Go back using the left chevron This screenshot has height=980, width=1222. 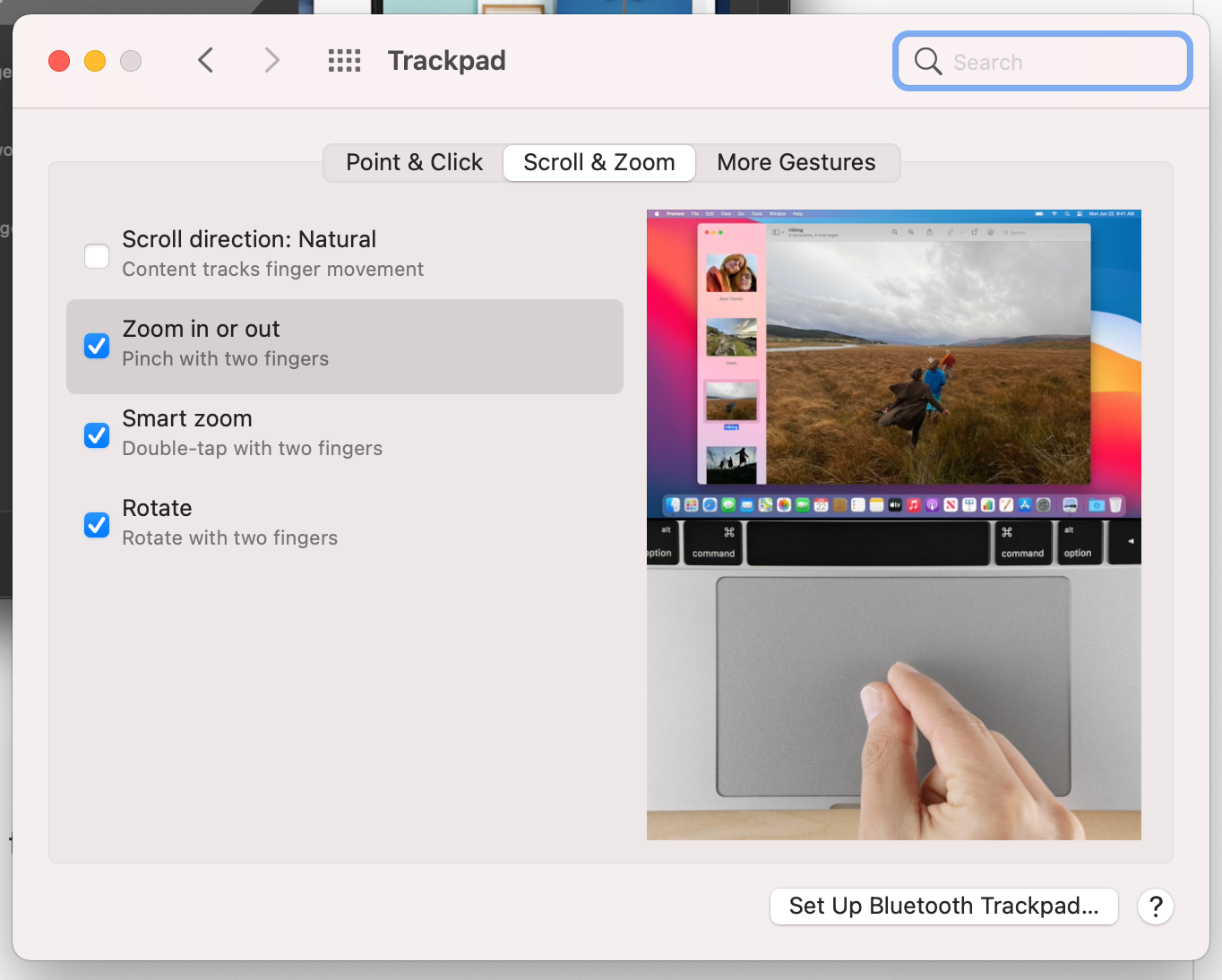pos(206,61)
